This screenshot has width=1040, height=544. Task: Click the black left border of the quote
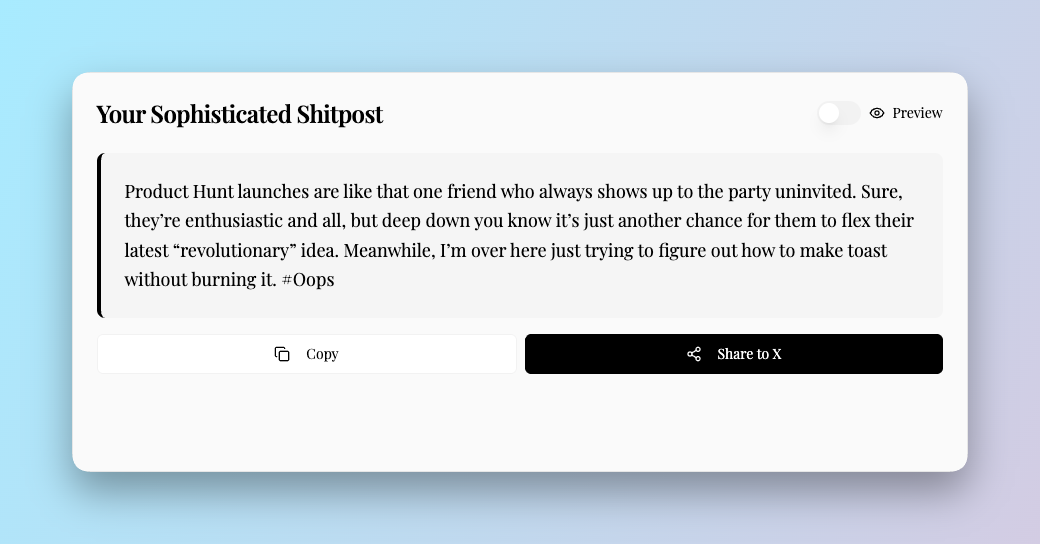click(99, 235)
